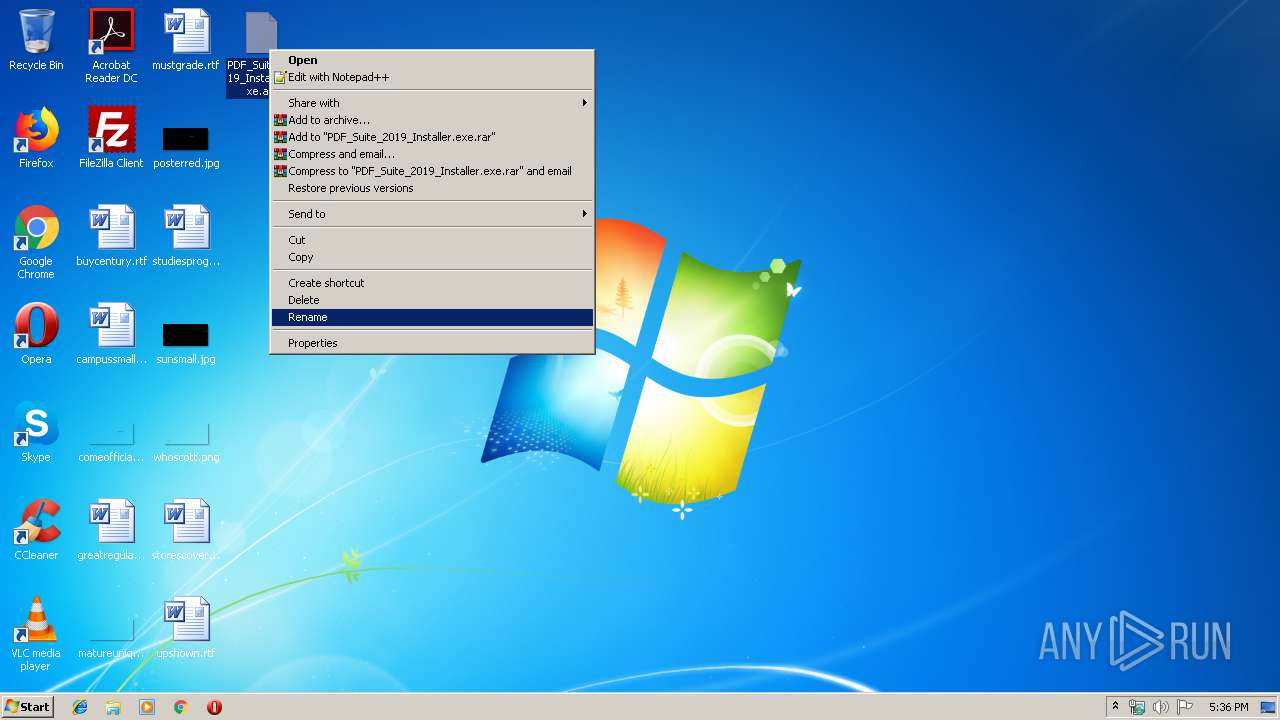This screenshot has width=1280, height=720.
Task: Launch Chrome from the taskbar
Action: pos(181,707)
